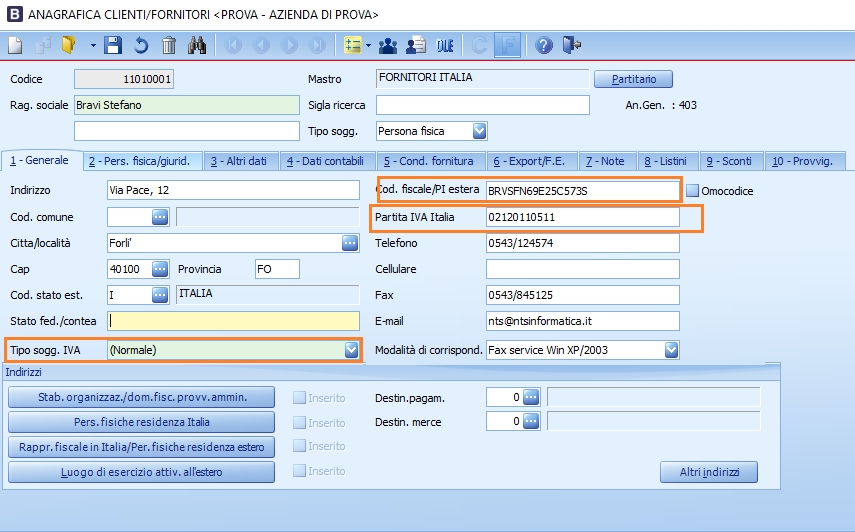This screenshot has width=855, height=532.
Task: Toggle Inserito checkbox beside Luogo di esercizio
Action: (299, 470)
